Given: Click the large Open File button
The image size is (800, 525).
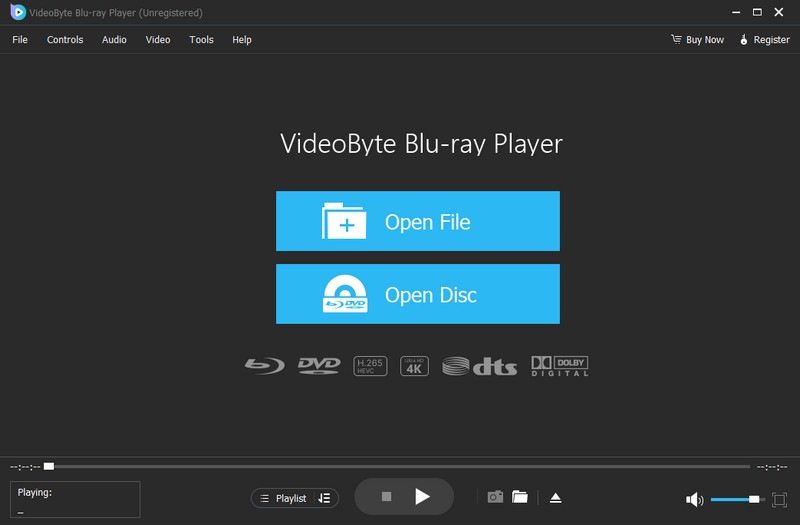Looking at the screenshot, I should pyautogui.click(x=418, y=221).
